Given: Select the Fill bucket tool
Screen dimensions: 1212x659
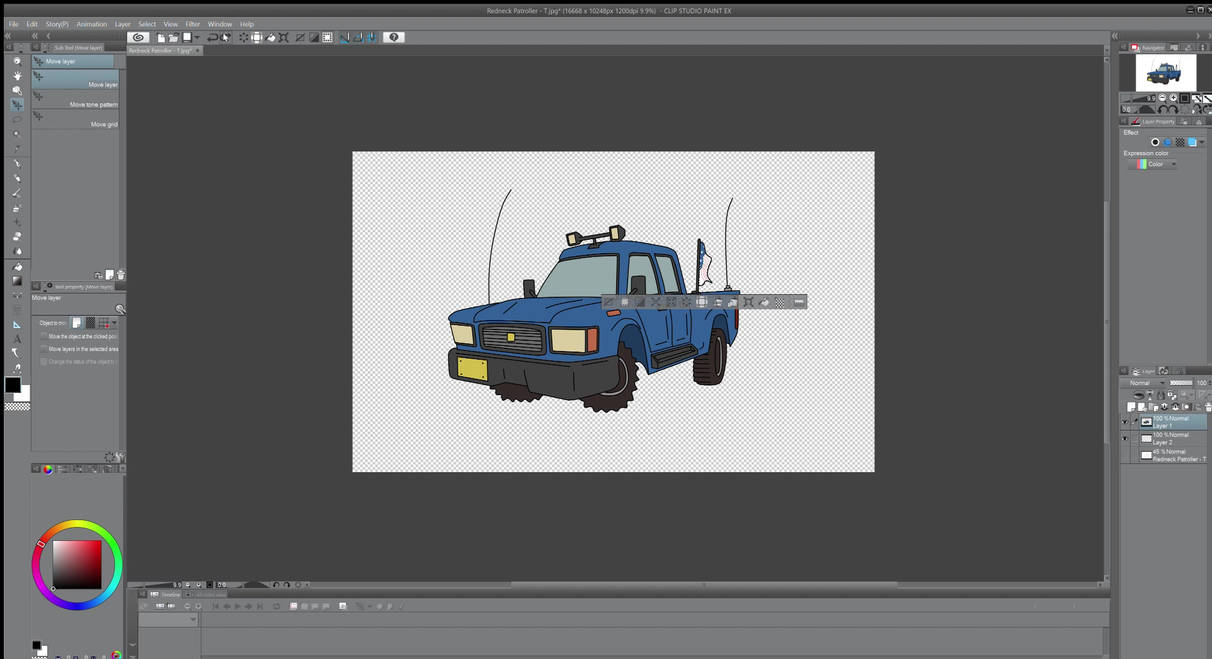Looking at the screenshot, I should point(17,267).
